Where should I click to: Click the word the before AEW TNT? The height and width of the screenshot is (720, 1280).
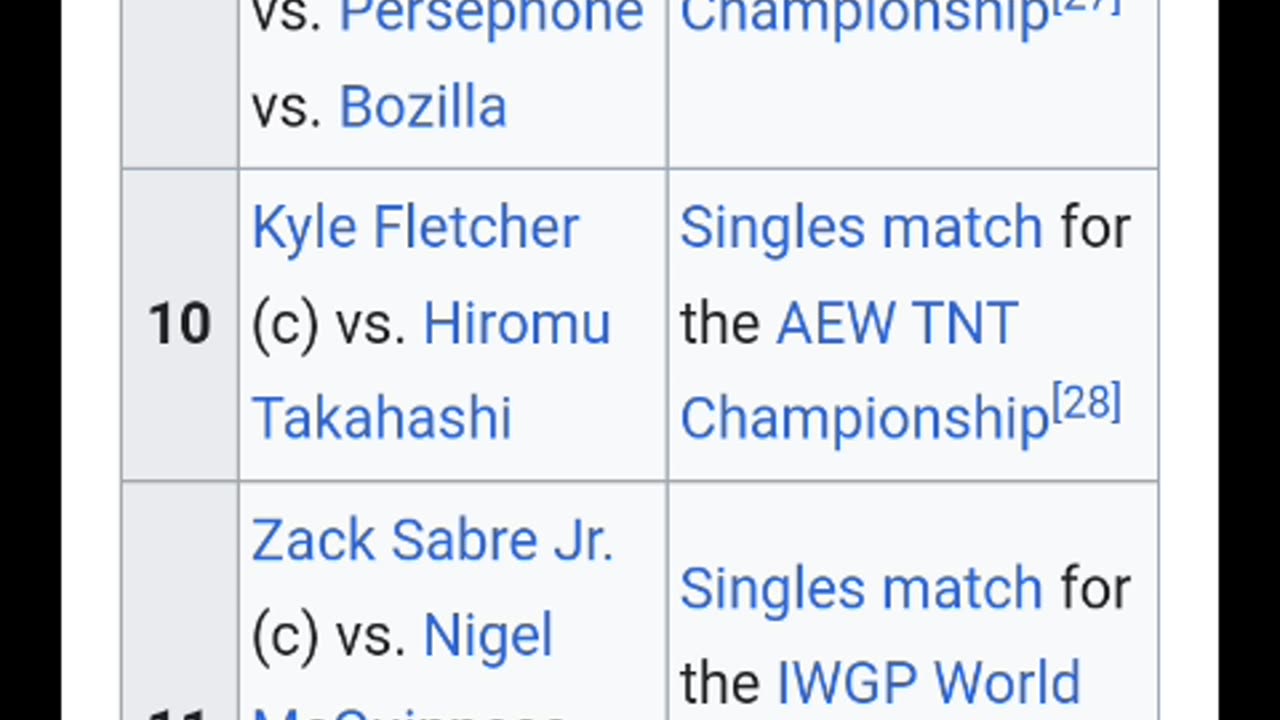(x=720, y=324)
